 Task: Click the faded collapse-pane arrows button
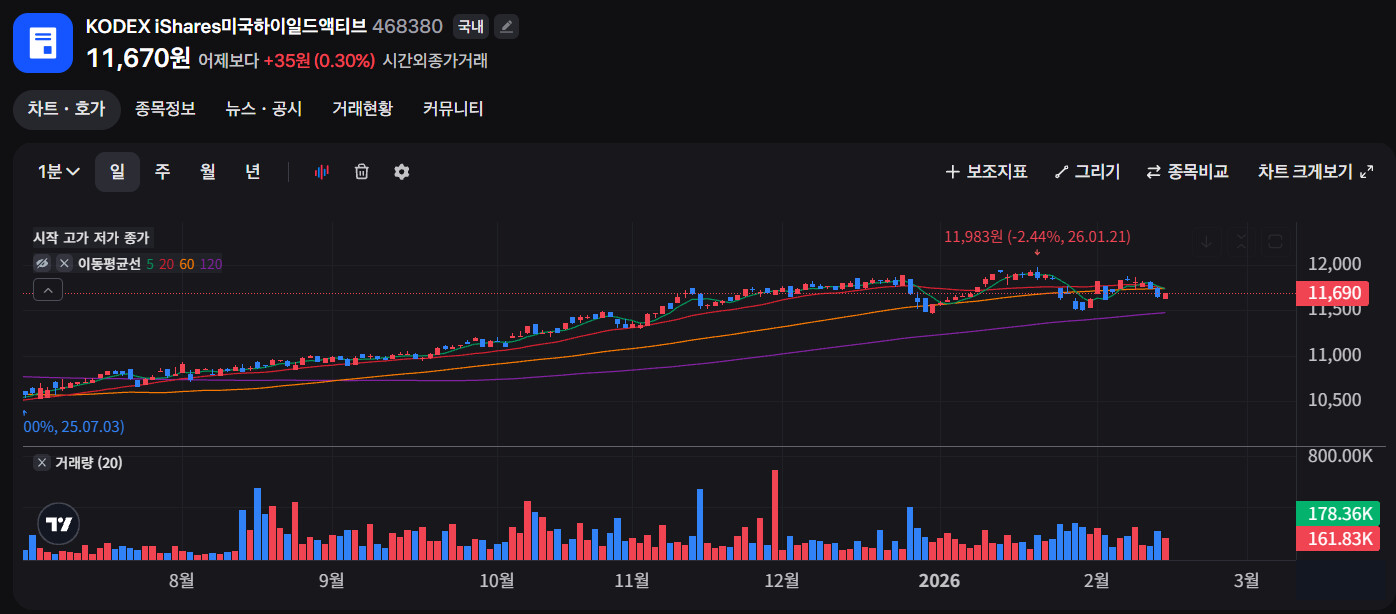coord(1241,241)
